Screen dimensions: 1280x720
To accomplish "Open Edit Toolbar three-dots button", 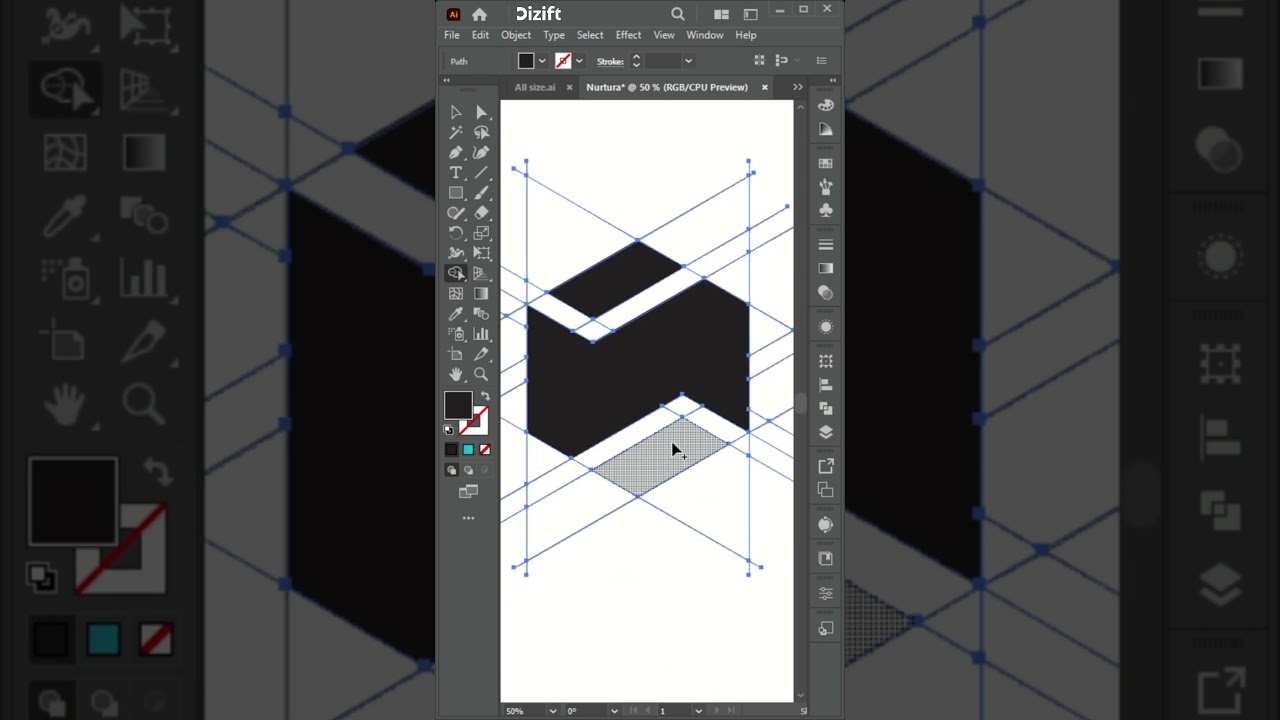I will (x=468, y=518).
